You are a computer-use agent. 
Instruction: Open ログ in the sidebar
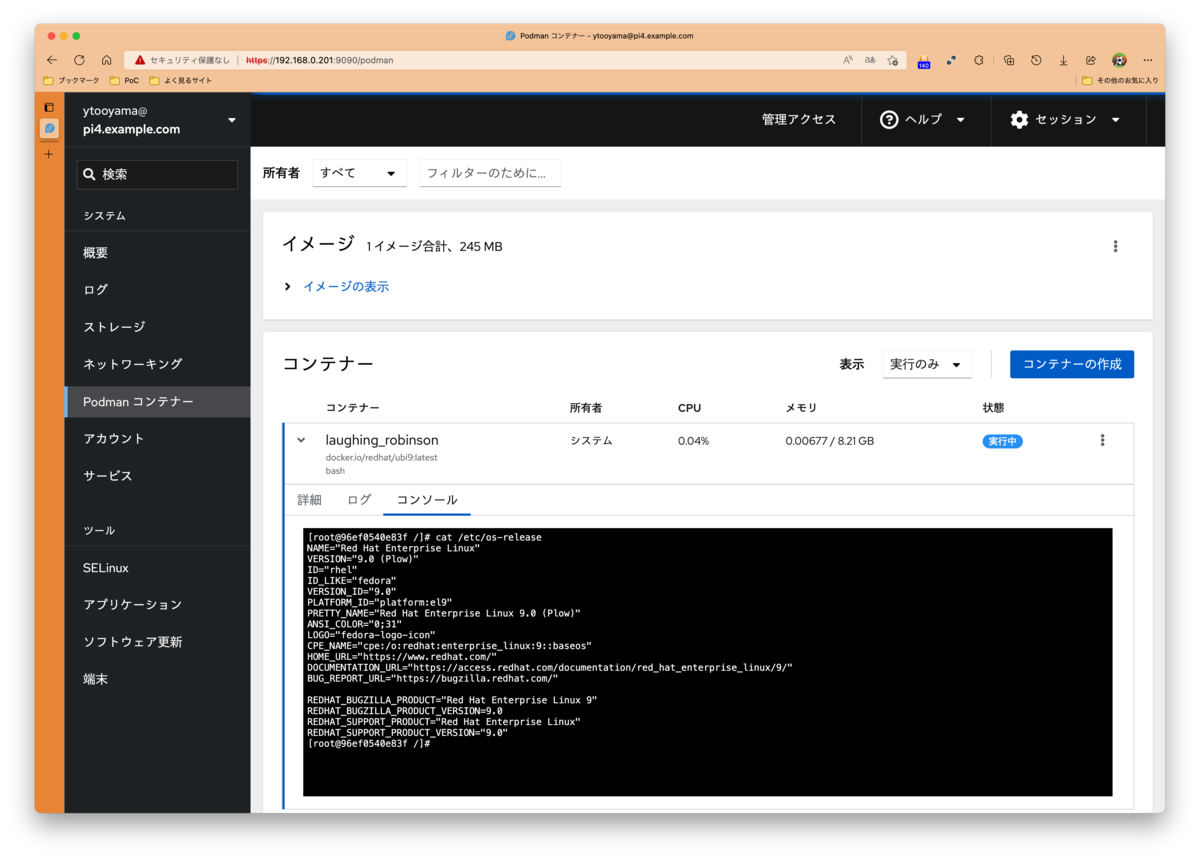pos(158,290)
